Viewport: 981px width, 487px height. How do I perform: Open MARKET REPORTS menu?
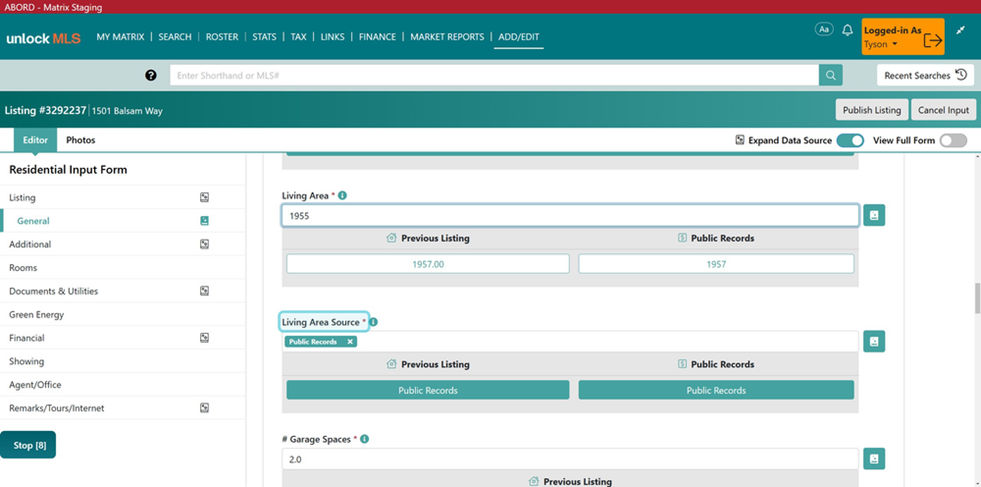pos(447,37)
